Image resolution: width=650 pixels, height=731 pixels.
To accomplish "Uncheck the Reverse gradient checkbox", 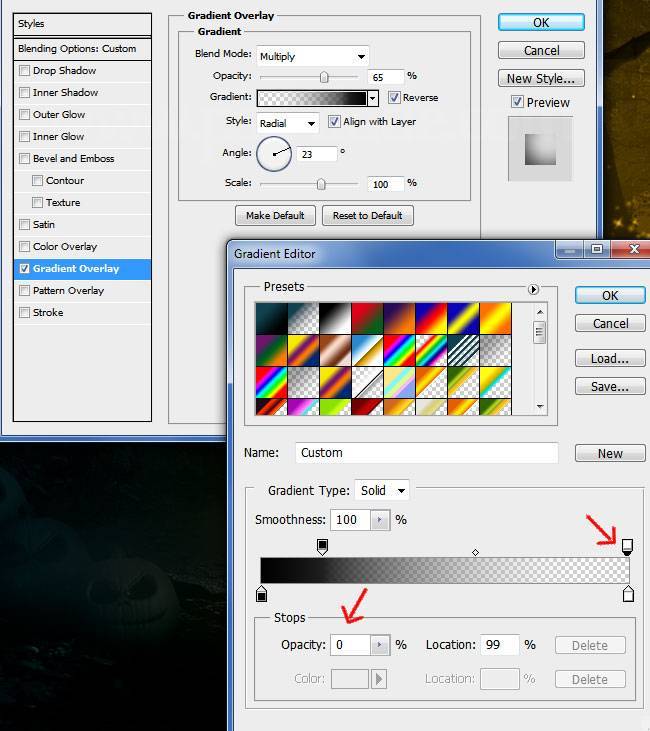I will coord(394,98).
